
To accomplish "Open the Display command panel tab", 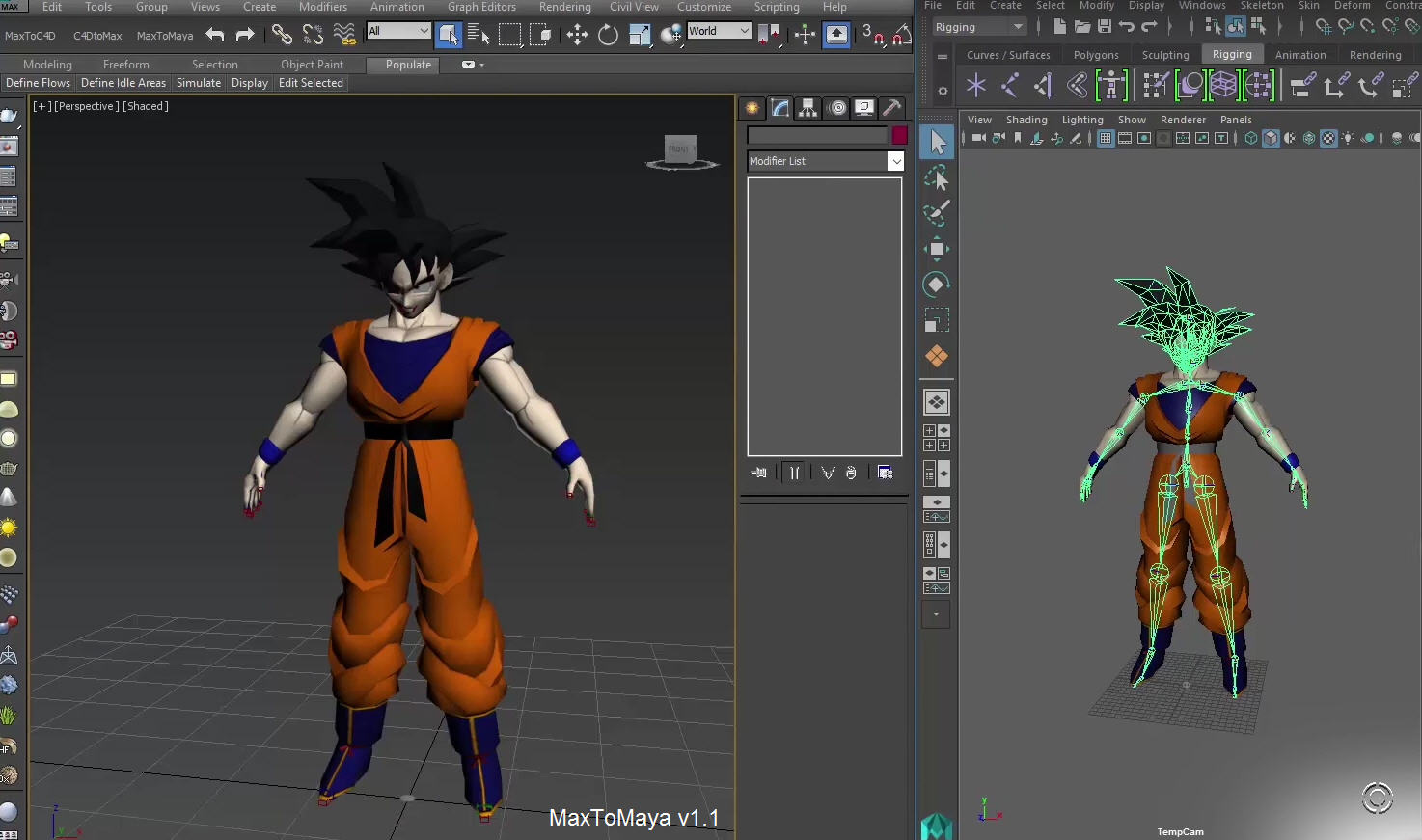I will [x=864, y=108].
